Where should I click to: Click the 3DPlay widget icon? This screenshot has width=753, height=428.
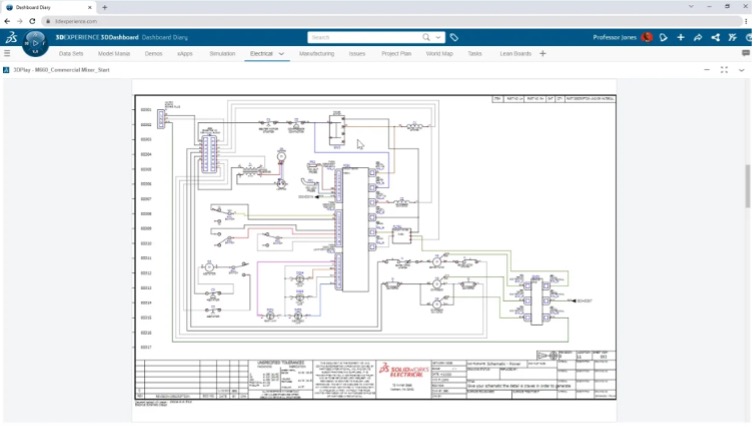(x=6, y=70)
